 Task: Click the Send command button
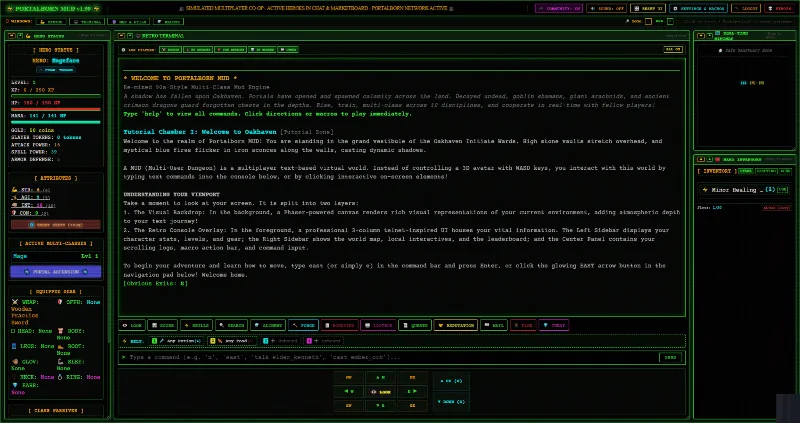[670, 357]
